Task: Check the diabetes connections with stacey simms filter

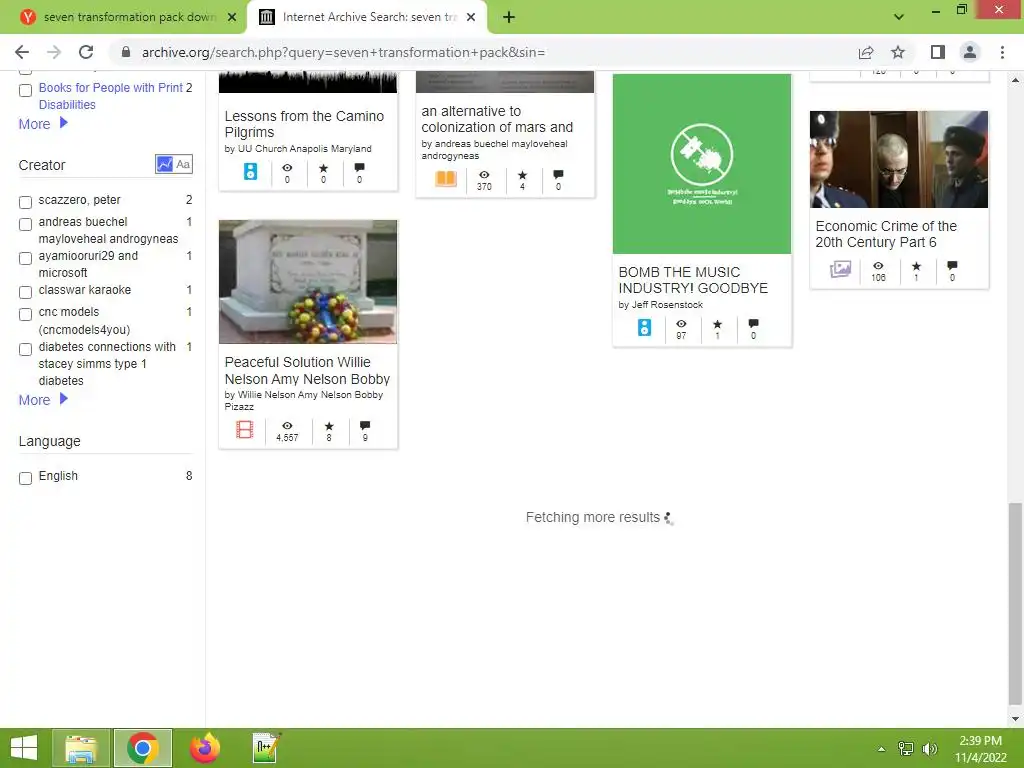Action: 25,349
